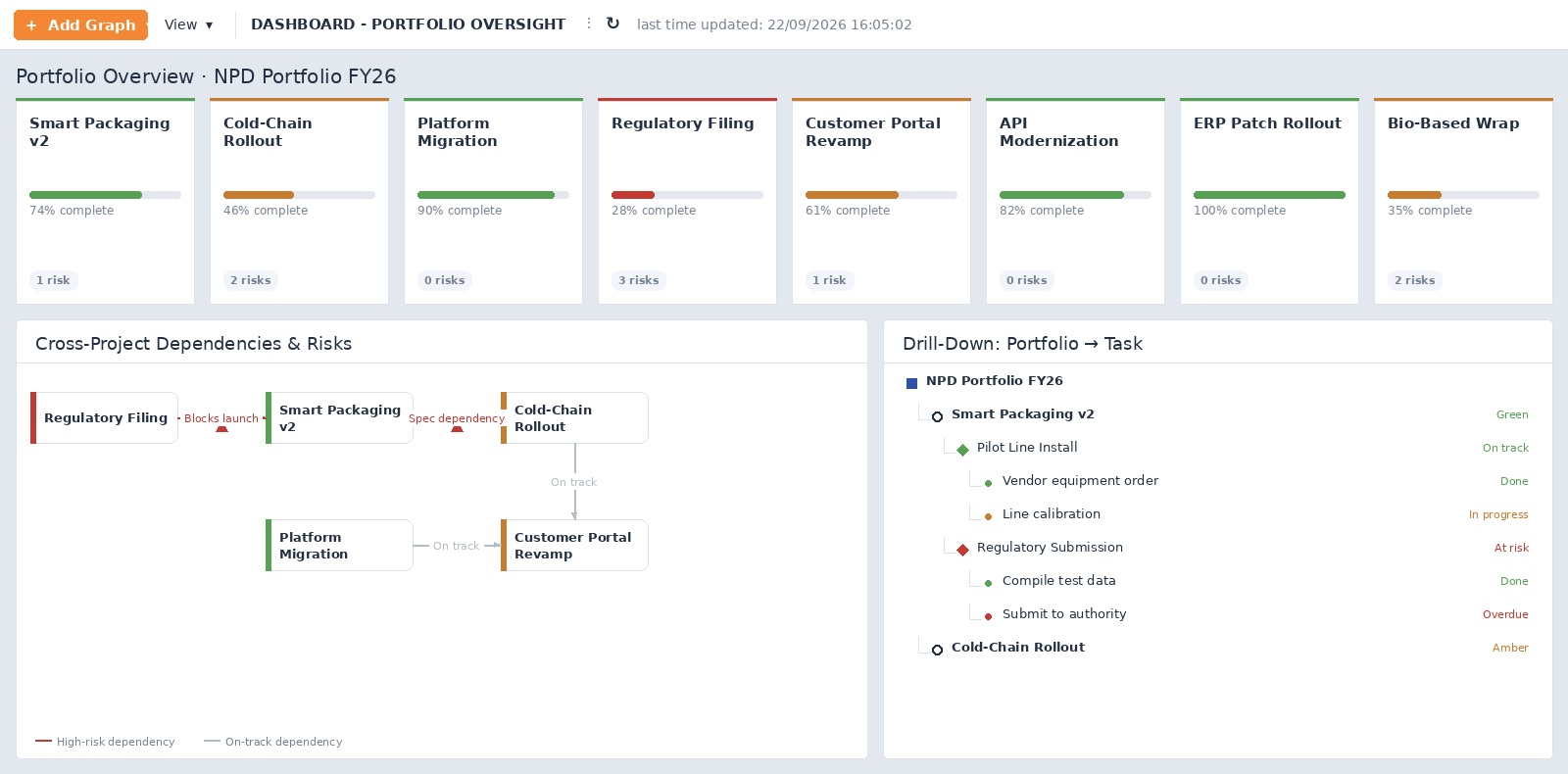Click the Overdue status label
This screenshot has width=1568, height=774.
tap(1505, 614)
